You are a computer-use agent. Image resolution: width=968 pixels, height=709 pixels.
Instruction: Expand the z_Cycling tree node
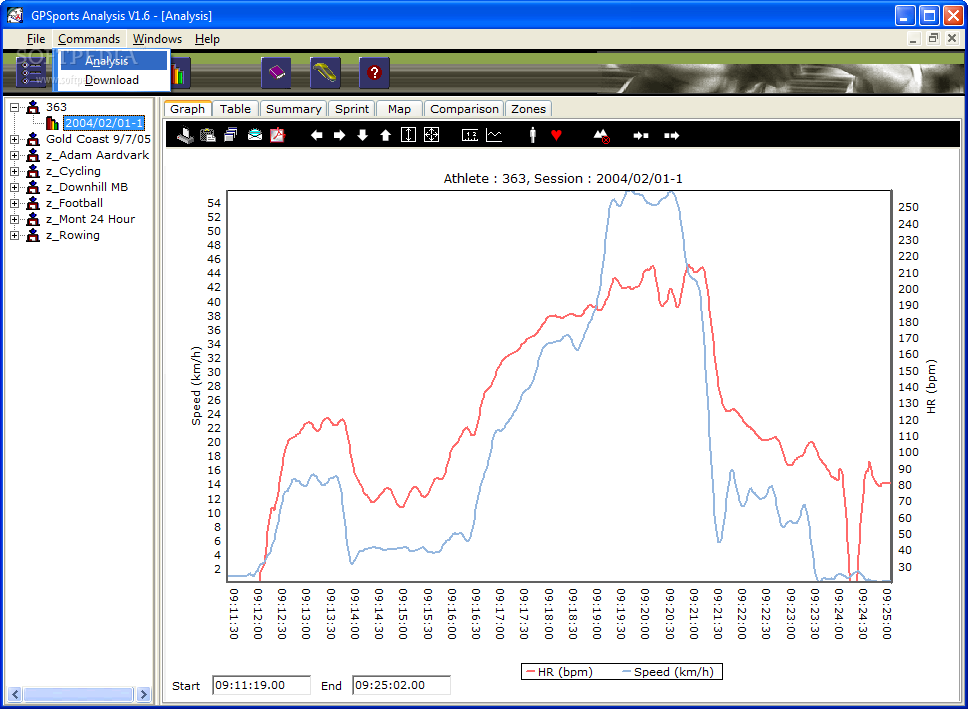[x=15, y=171]
